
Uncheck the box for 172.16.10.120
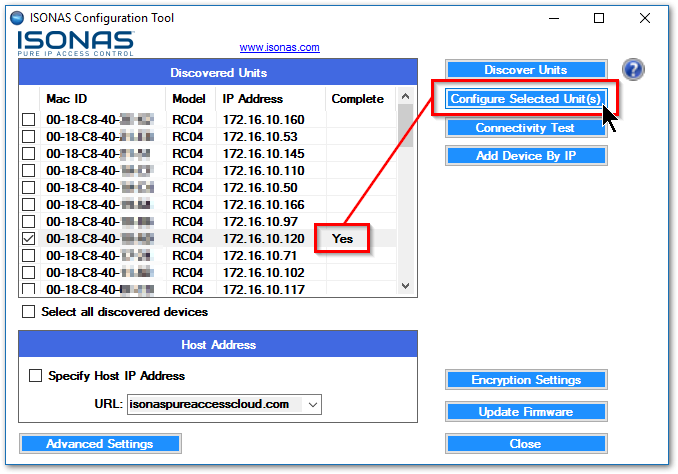29,238
